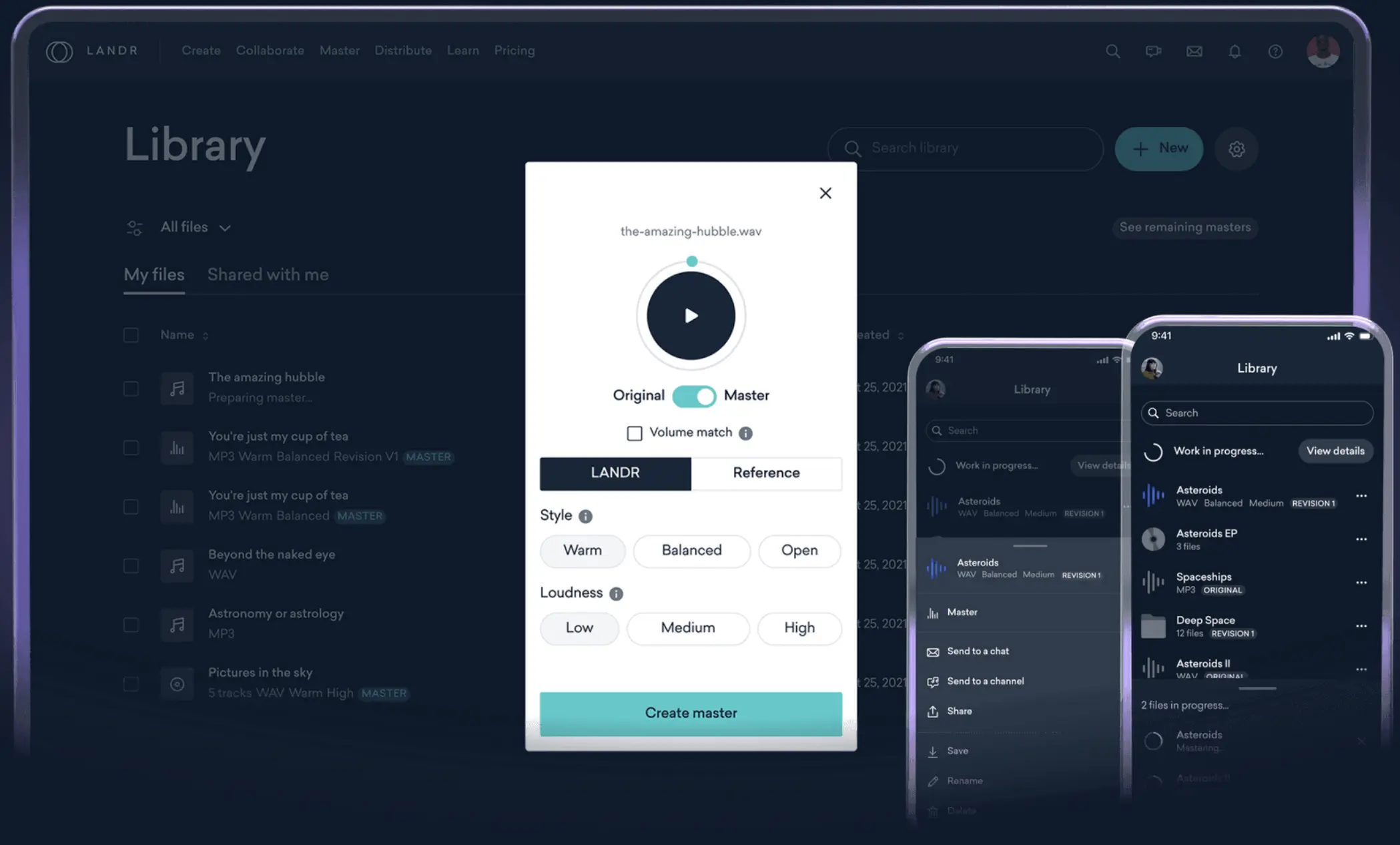Switch to the Reference tab

(766, 473)
